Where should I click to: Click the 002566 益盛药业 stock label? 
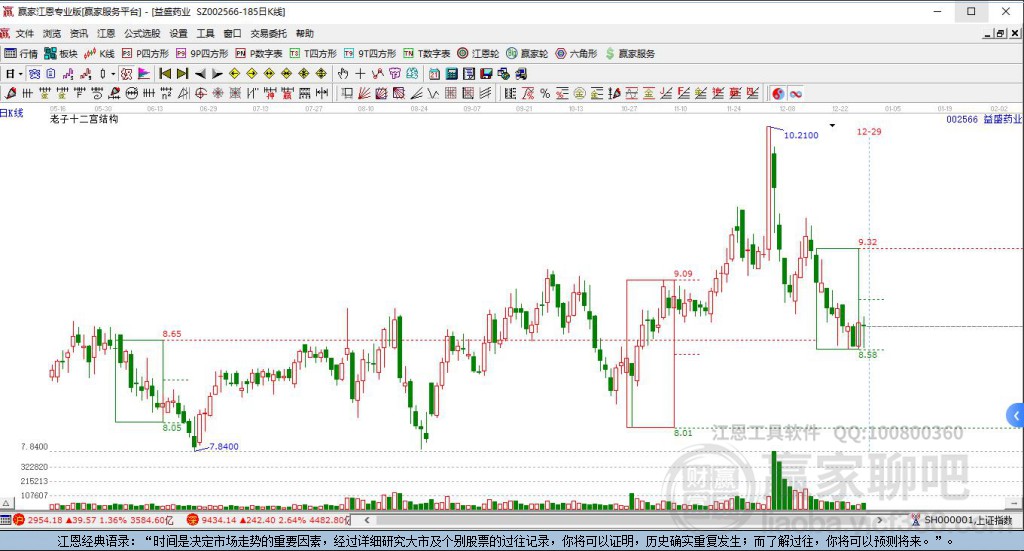click(x=984, y=119)
